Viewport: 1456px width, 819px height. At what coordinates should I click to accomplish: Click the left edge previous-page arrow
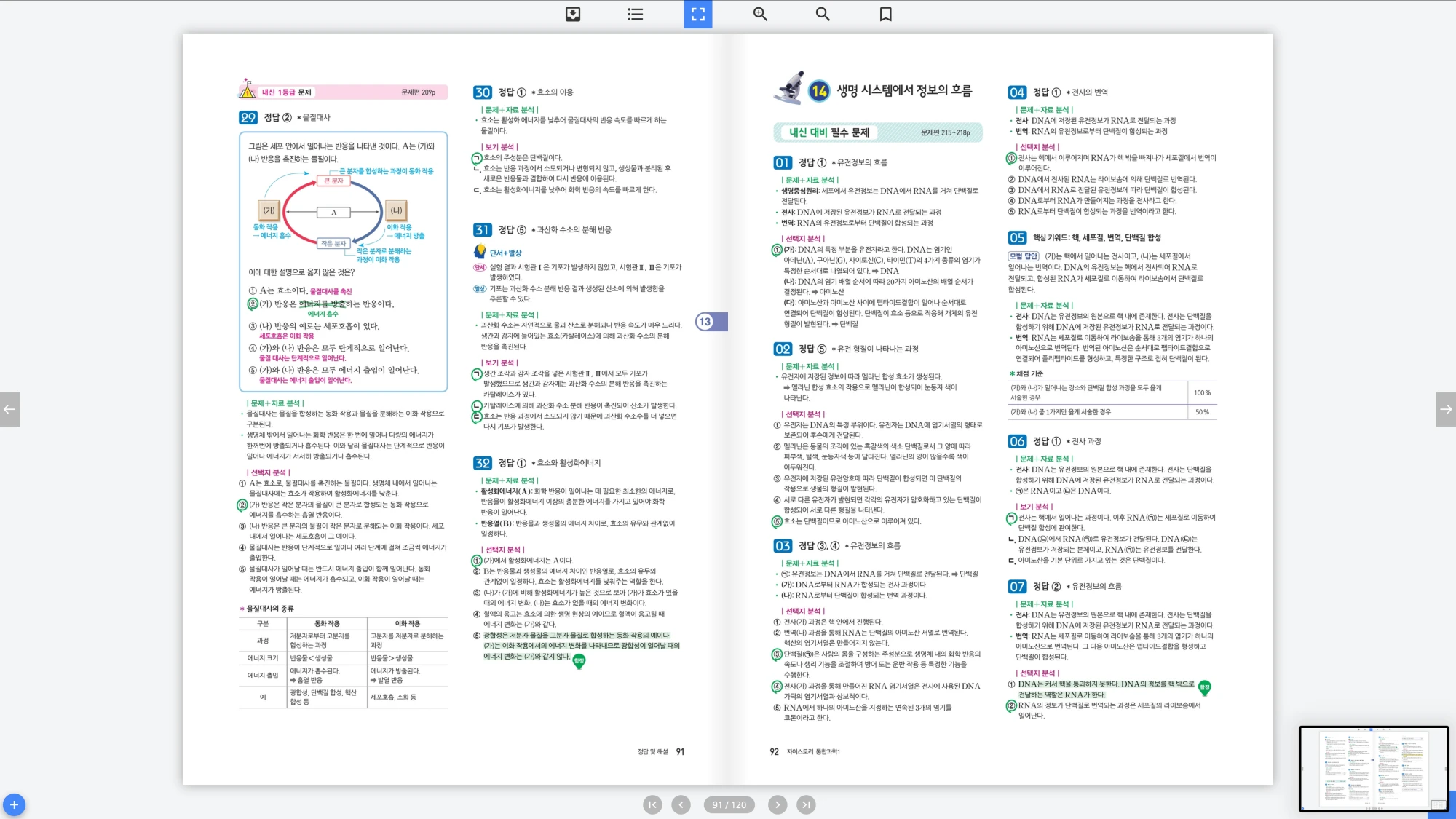9,409
